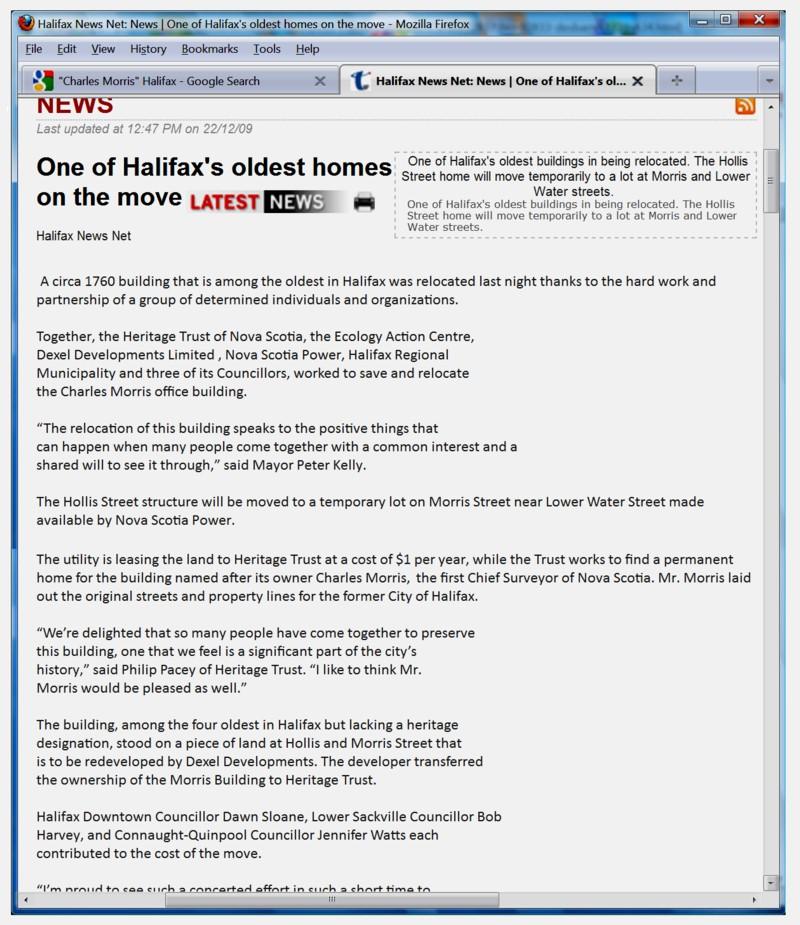The height and width of the screenshot is (925, 800).
Task: Close the Google Search tab
Action: pyautogui.click(x=319, y=80)
